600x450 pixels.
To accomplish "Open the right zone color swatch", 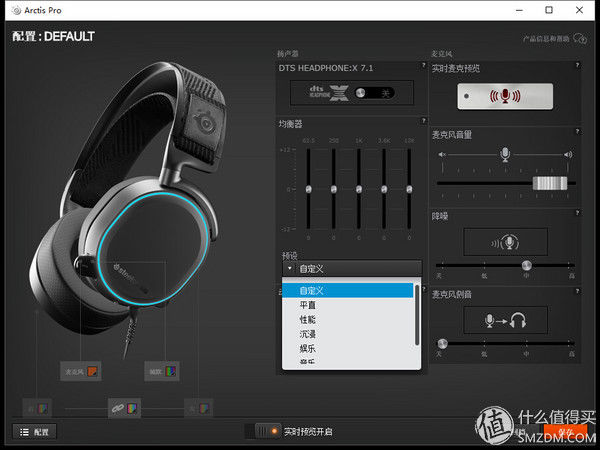I will pyautogui.click(x=204, y=409).
